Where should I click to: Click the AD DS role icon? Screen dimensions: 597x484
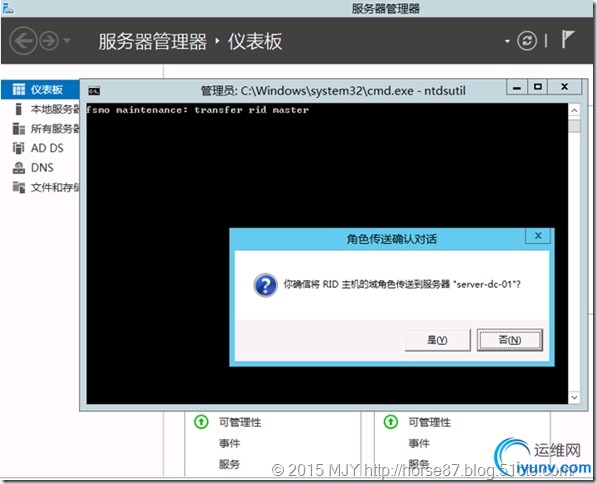pyautogui.click(x=19, y=148)
